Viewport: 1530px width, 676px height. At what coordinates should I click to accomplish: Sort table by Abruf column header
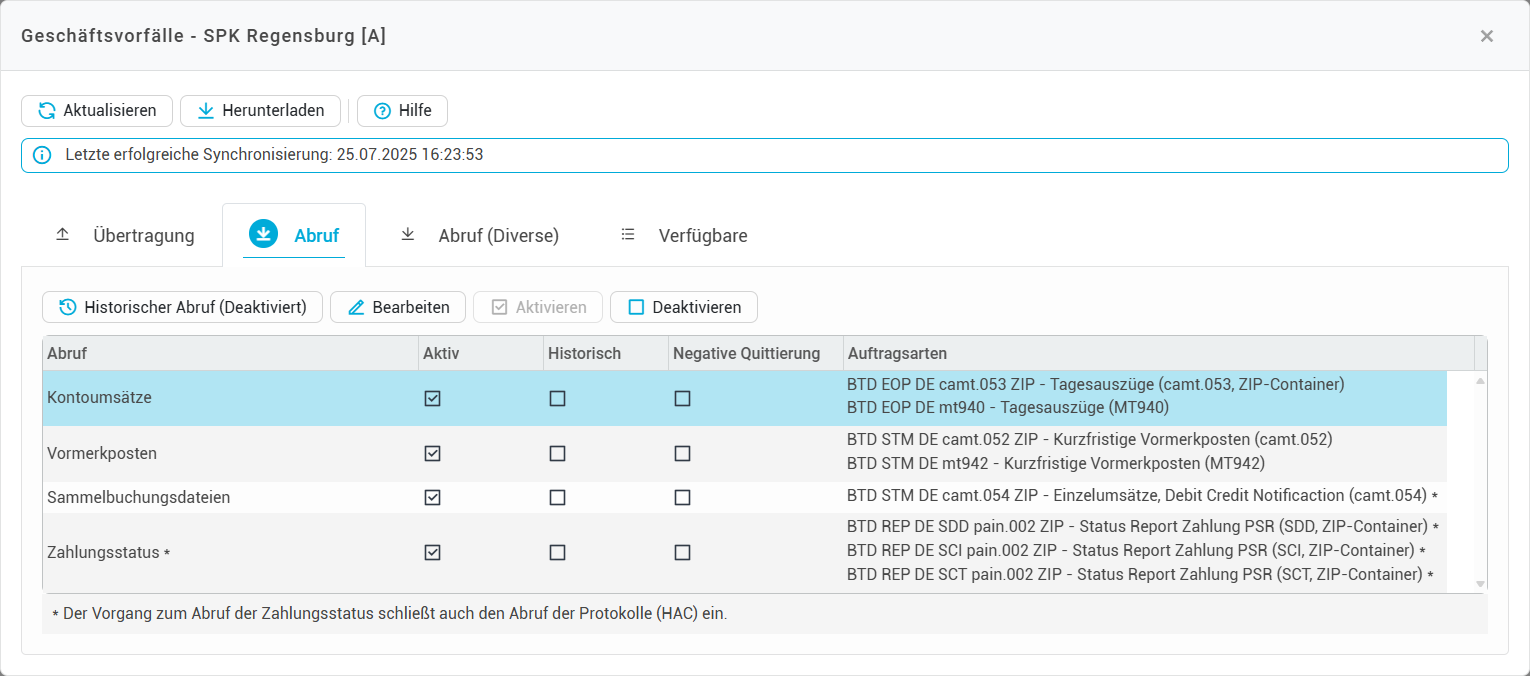[x=230, y=353]
